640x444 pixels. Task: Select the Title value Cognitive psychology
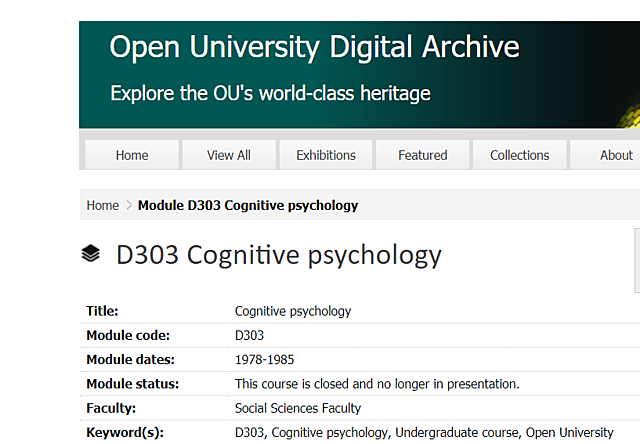[x=293, y=311]
